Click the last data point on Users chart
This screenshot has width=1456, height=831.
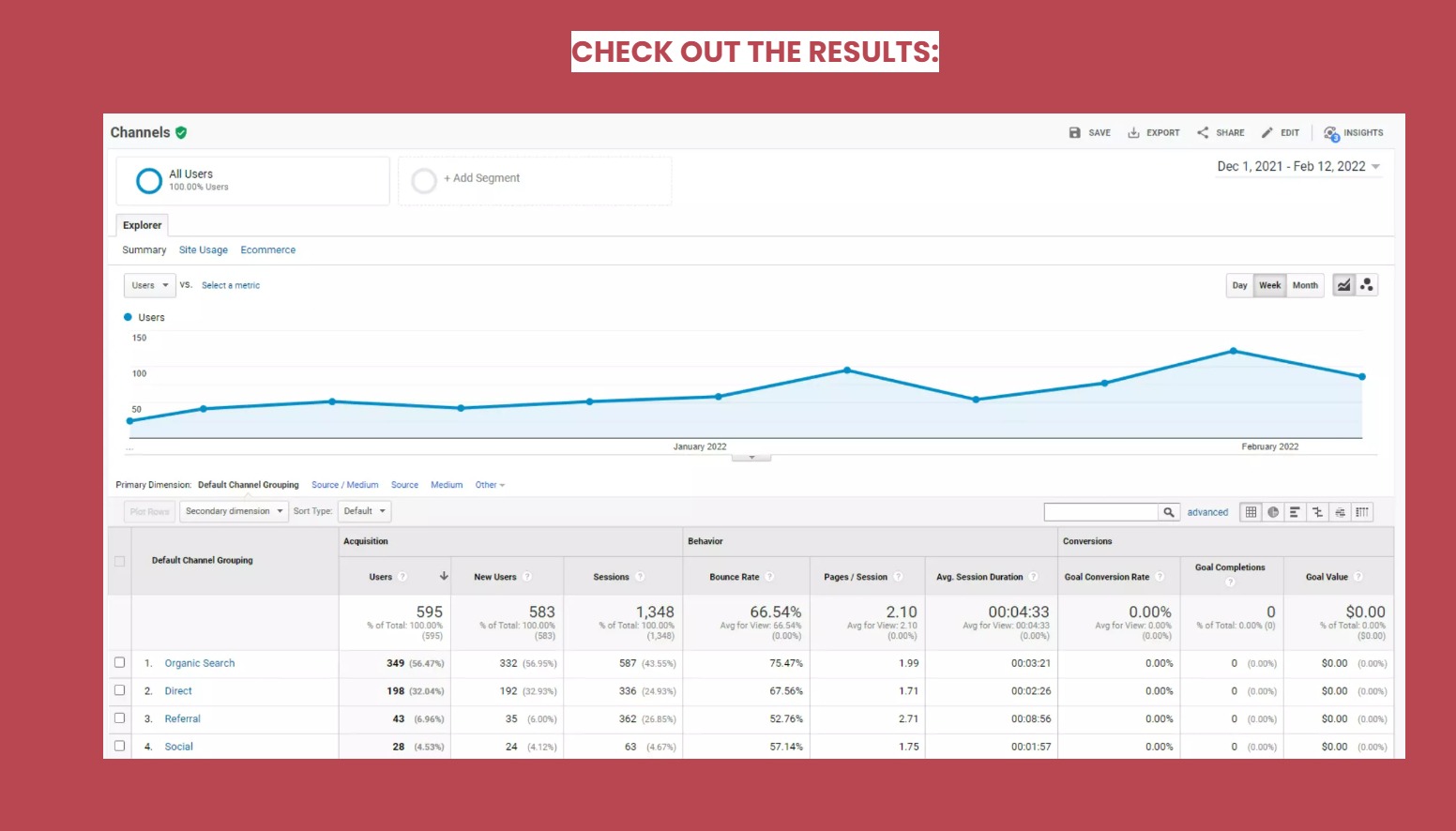pos(1362,377)
